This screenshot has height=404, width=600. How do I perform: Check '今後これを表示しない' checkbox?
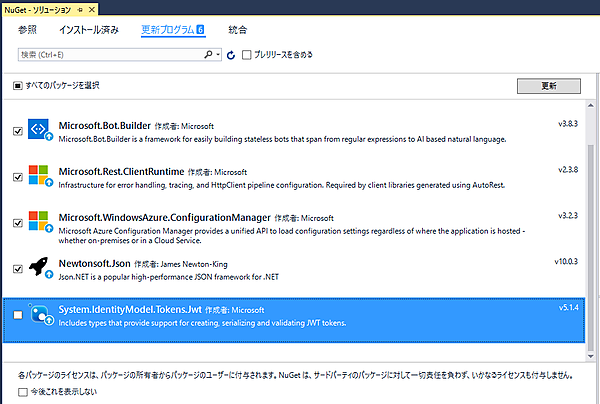[23, 392]
